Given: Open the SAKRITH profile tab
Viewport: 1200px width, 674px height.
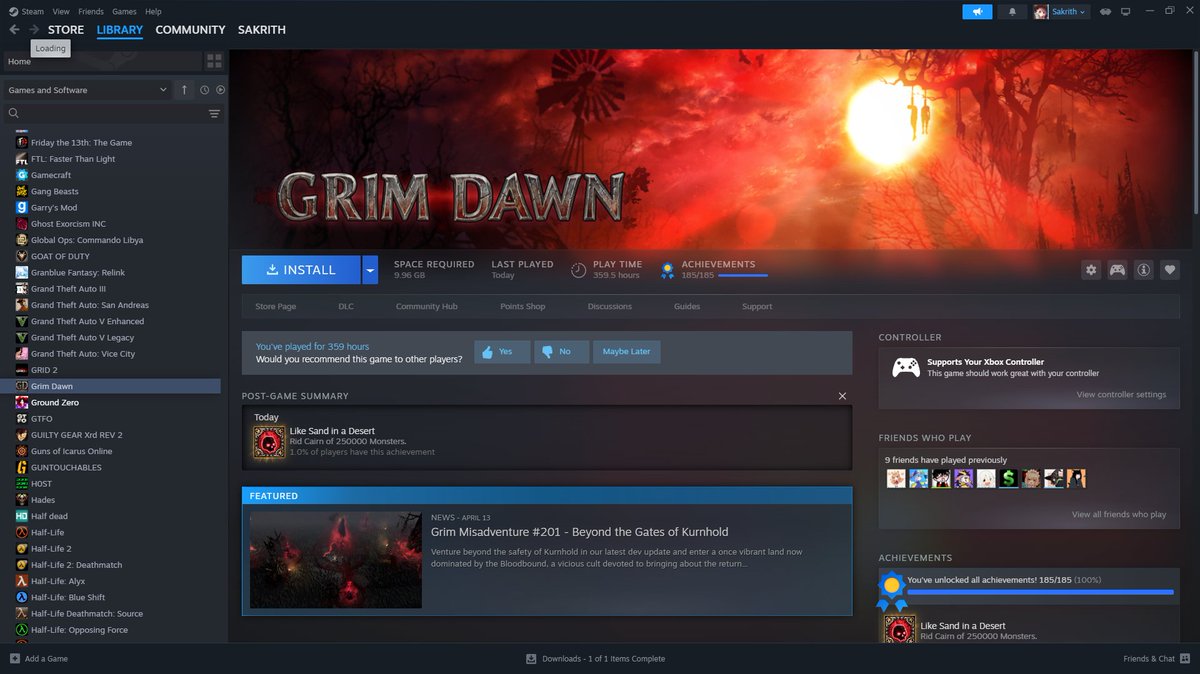Looking at the screenshot, I should (x=262, y=30).
